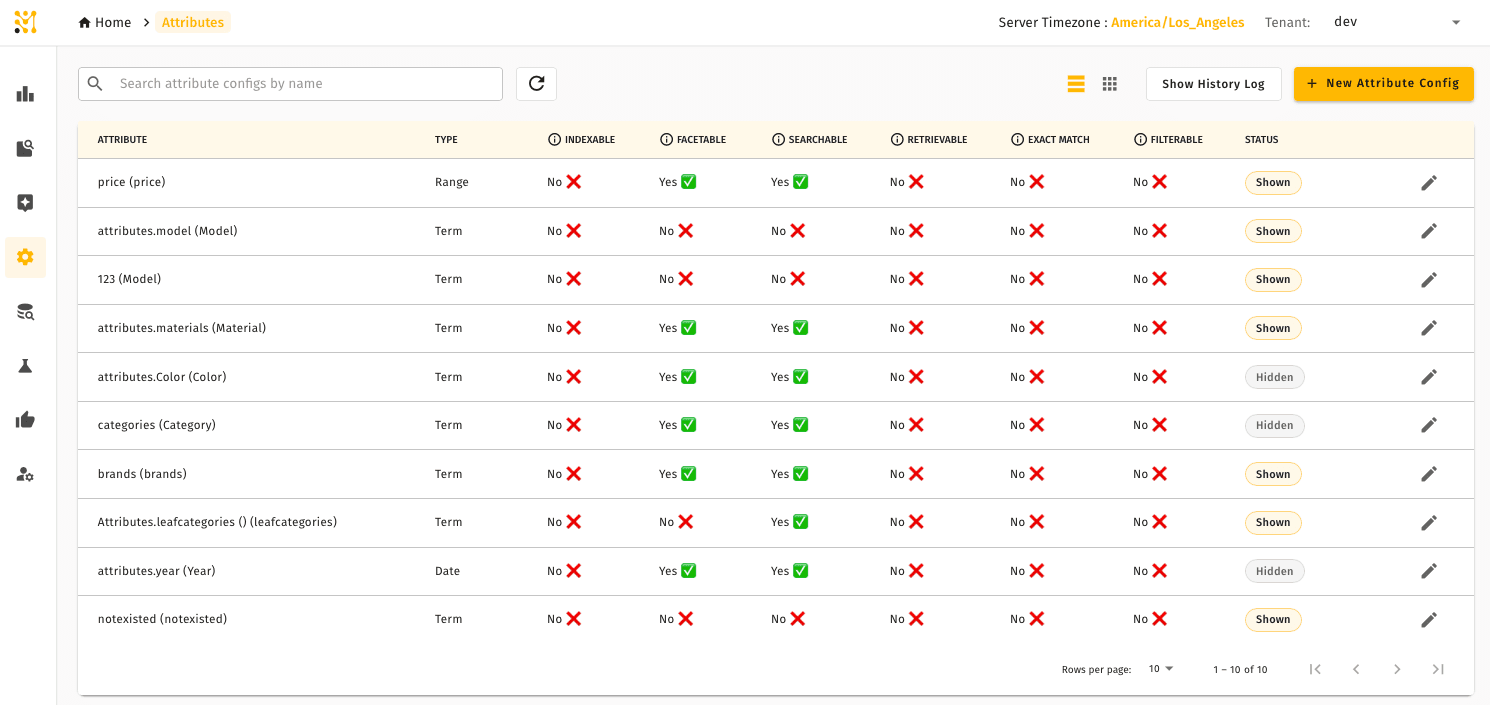Click Hidden status of attributes.year row
1490x705 pixels.
pyautogui.click(x=1275, y=571)
